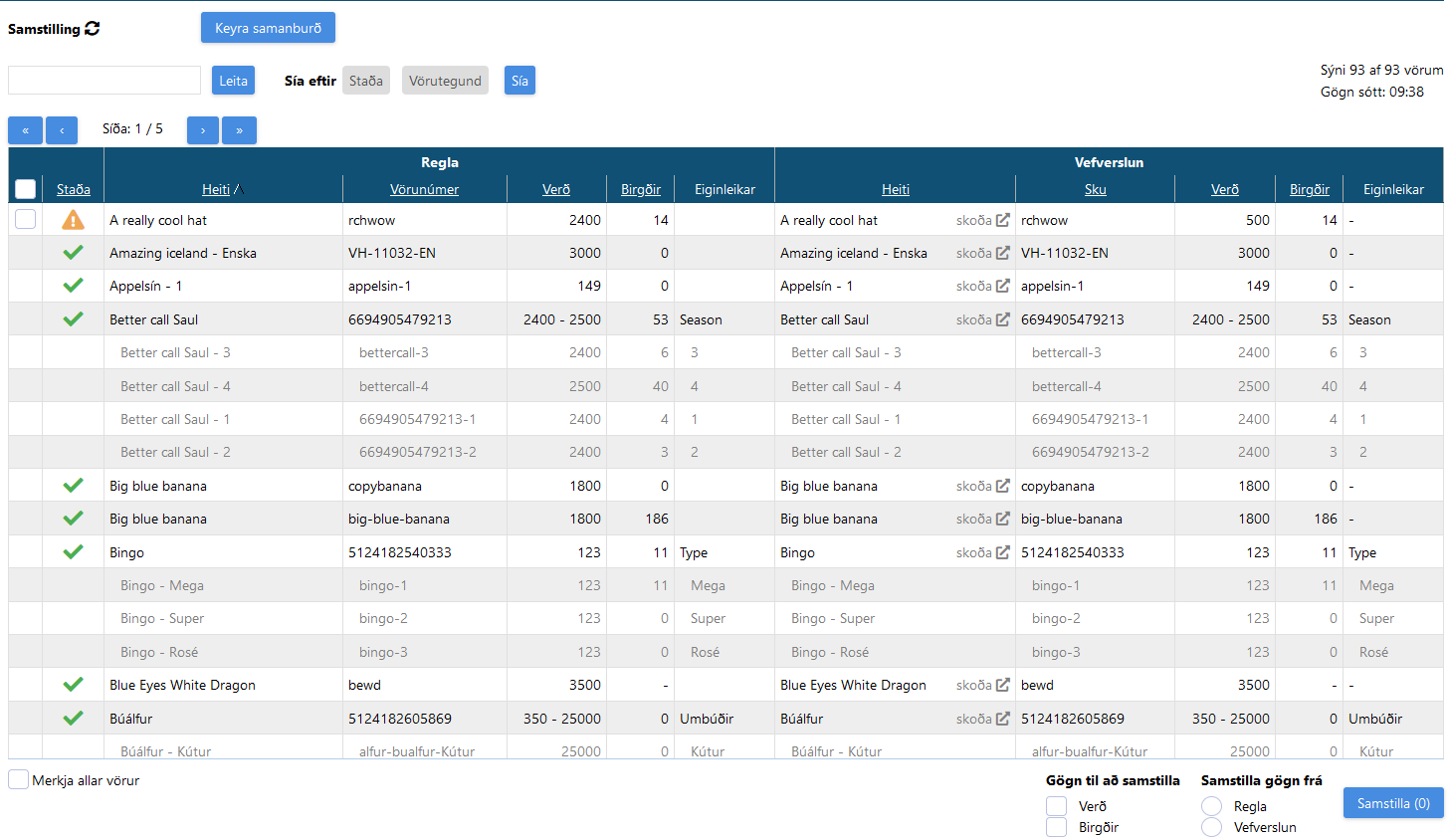Screen dimensions: 1449x840
Task: Click the green checkmark status for Appelsín - 1
Action: [73, 286]
